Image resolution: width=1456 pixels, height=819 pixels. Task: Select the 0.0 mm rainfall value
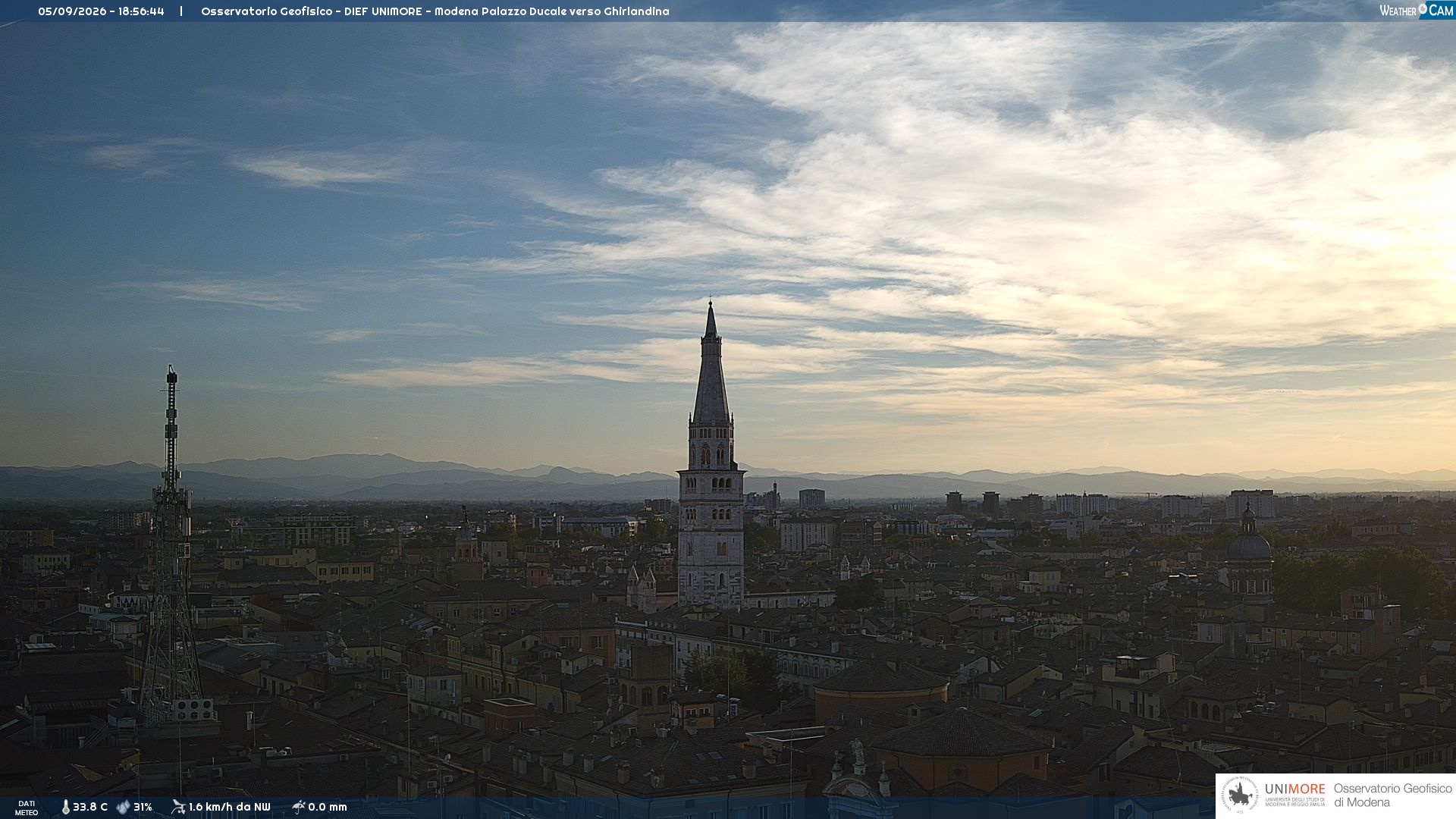pyautogui.click(x=328, y=807)
